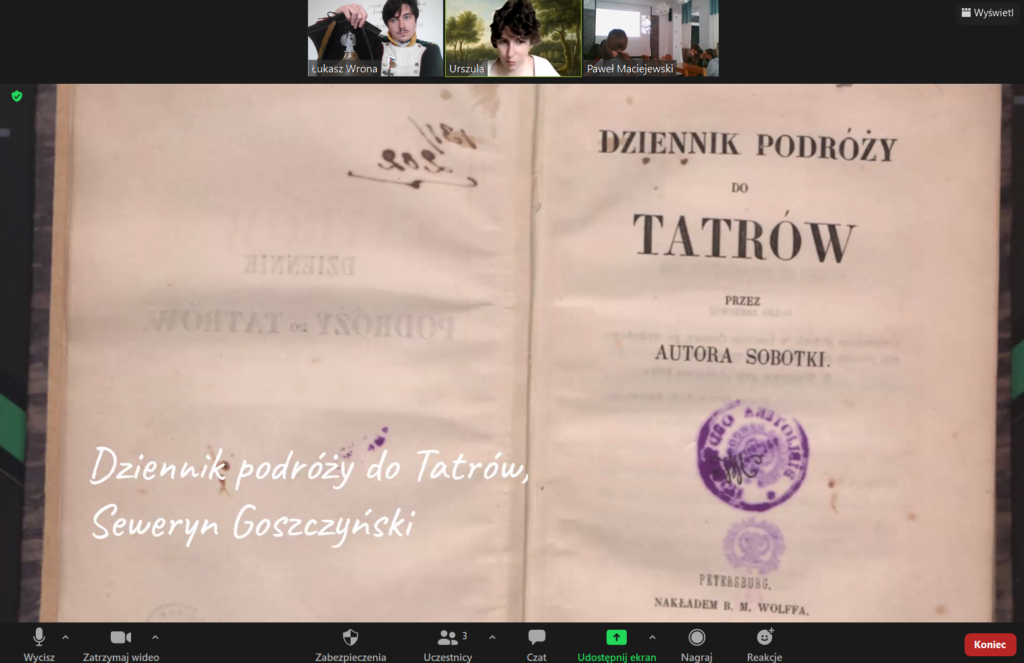Select Łukasz Wrona's video thumbnail
Image resolution: width=1024 pixels, height=663 pixels.
pos(375,38)
